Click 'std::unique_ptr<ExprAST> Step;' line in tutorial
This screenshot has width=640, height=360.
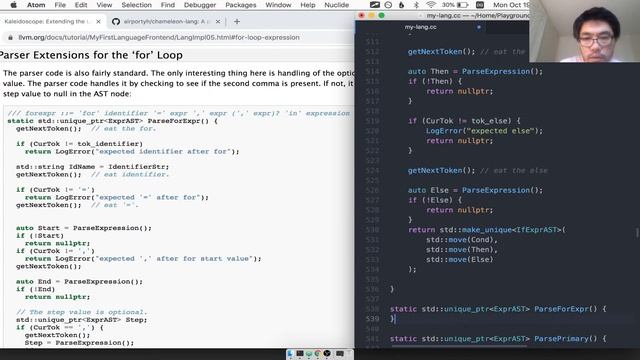(82, 320)
